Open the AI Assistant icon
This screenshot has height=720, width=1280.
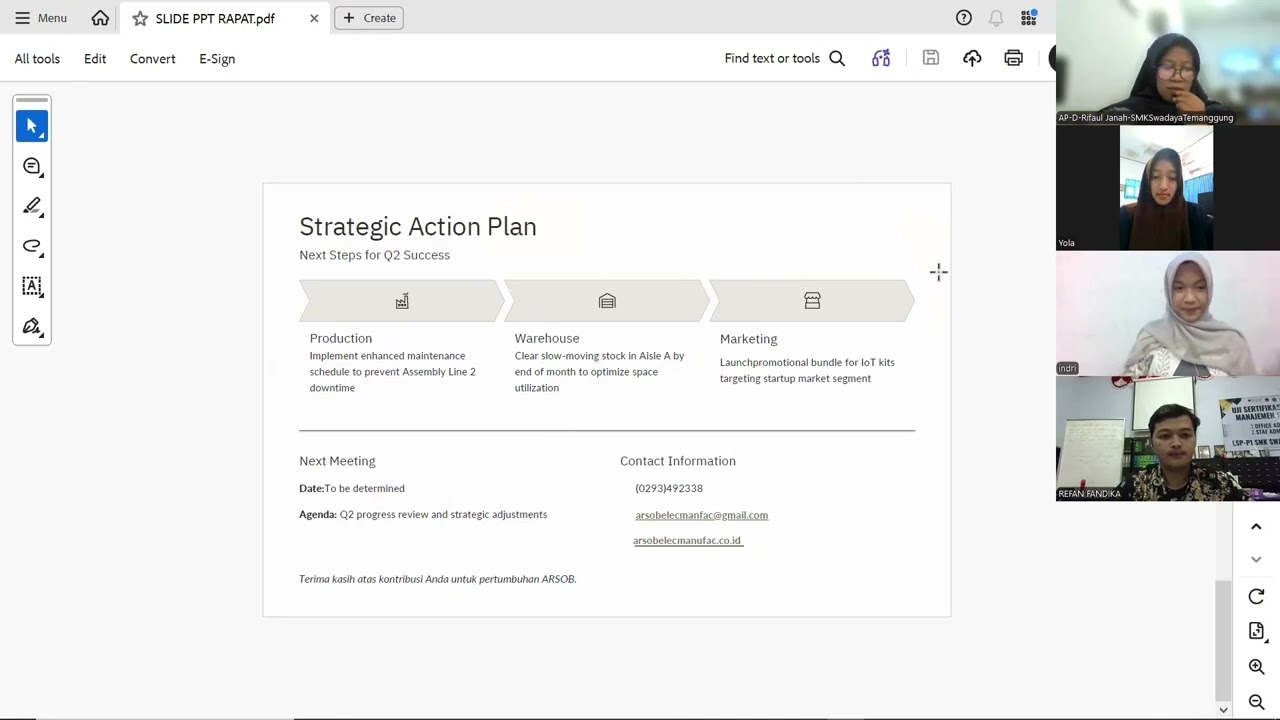coord(881,59)
